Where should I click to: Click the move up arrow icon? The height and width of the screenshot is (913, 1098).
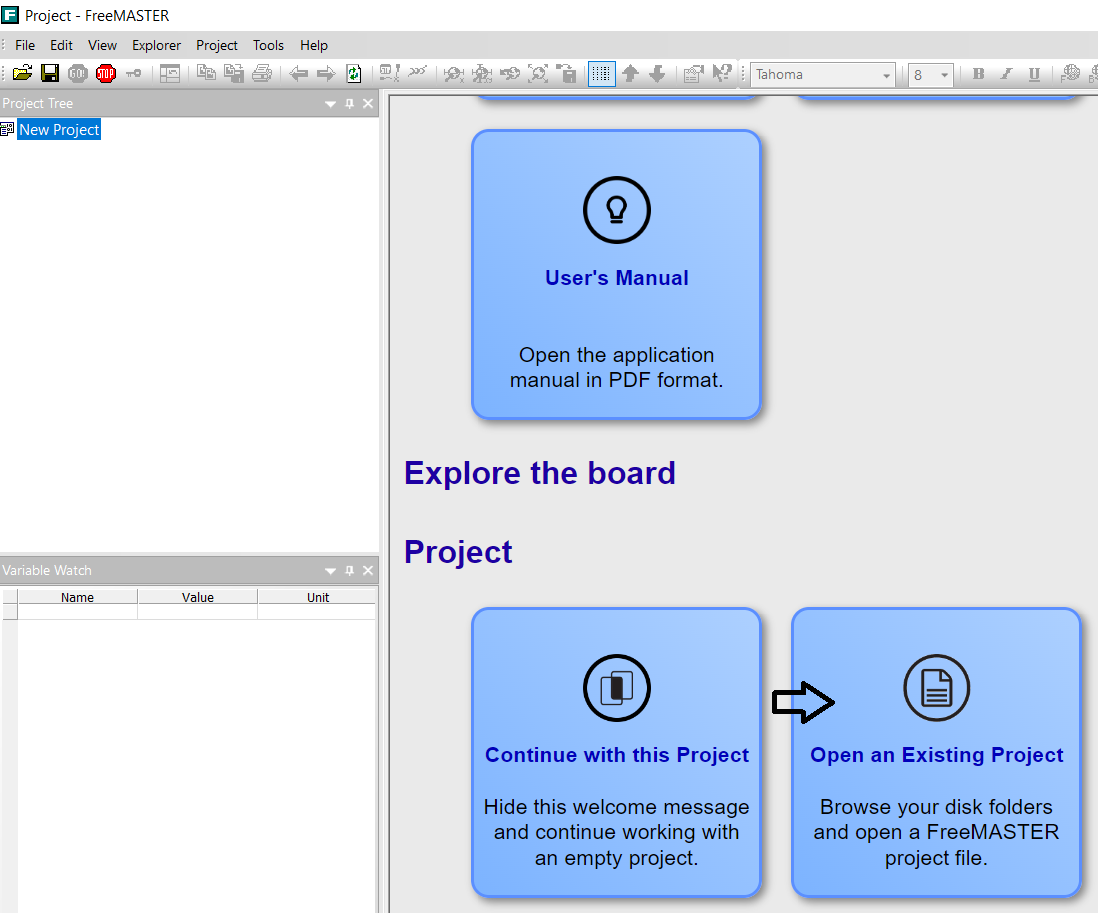(x=630, y=74)
